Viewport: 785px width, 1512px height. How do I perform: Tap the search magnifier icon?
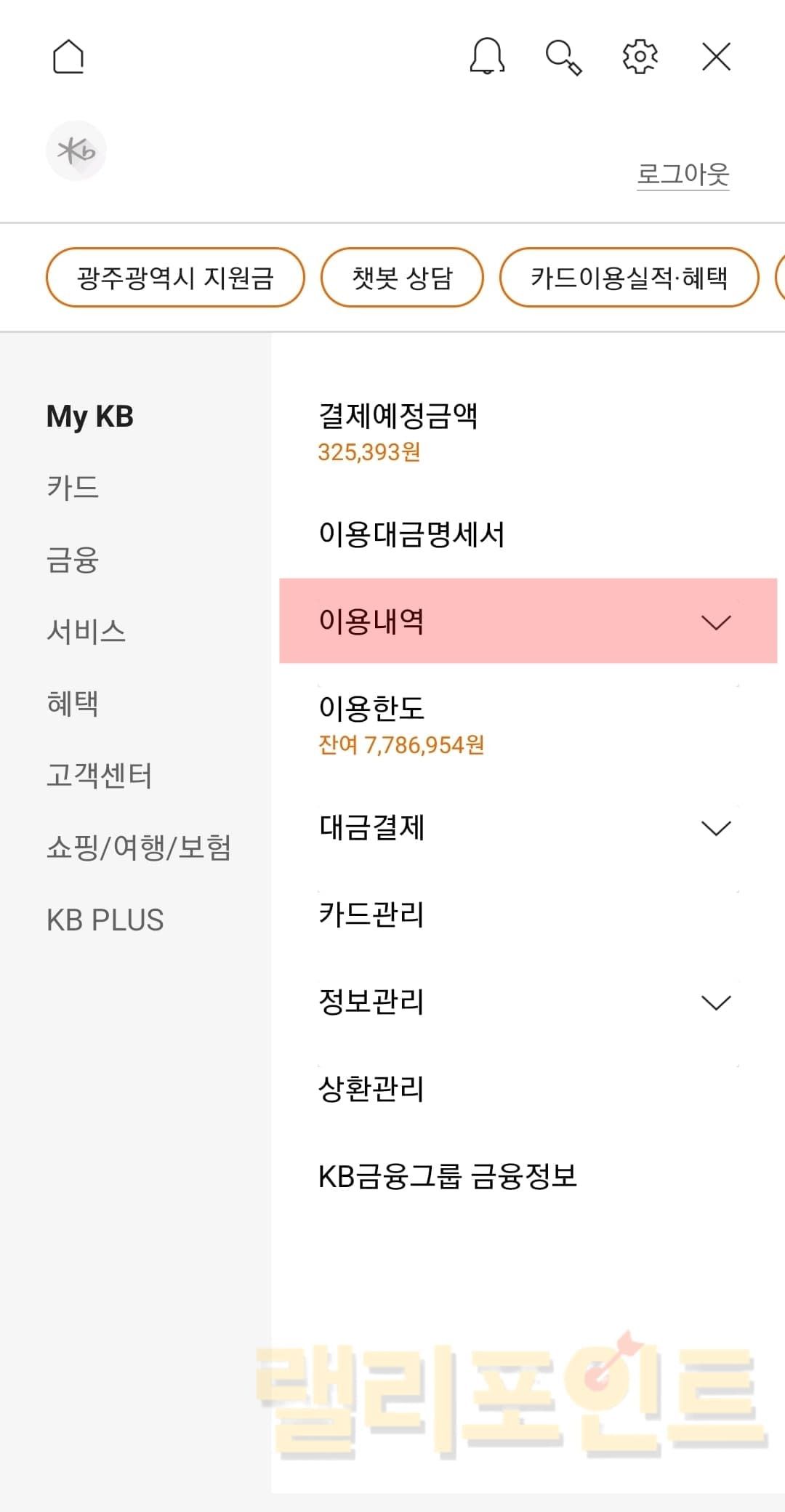click(563, 57)
